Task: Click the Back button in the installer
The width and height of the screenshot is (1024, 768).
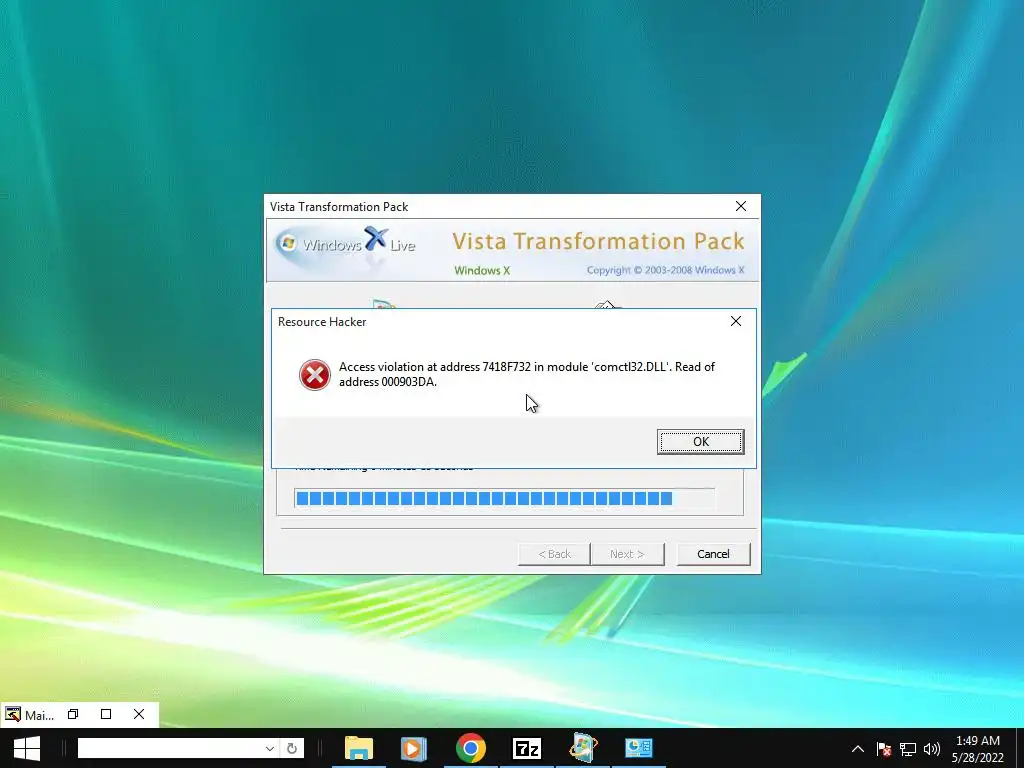Action: (554, 554)
